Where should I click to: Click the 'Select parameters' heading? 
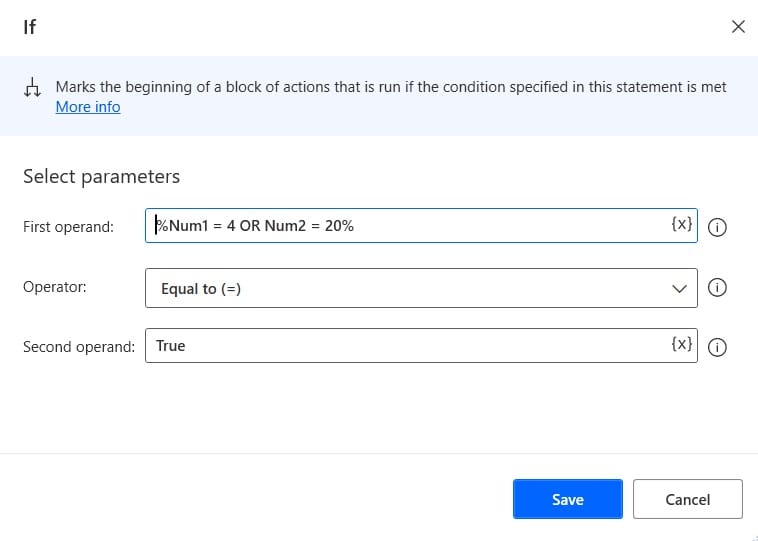coord(102,176)
